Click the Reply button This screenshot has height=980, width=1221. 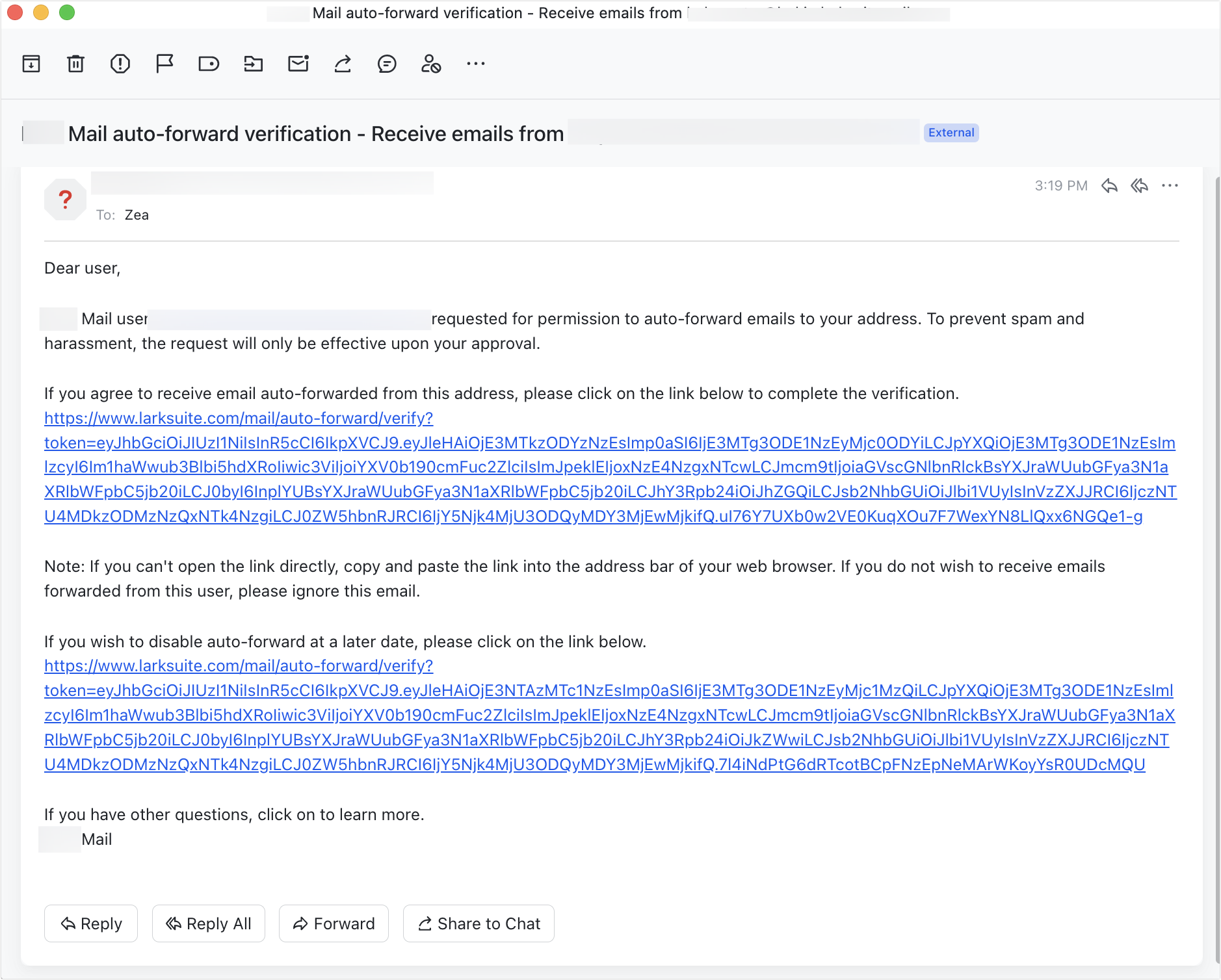[90, 923]
